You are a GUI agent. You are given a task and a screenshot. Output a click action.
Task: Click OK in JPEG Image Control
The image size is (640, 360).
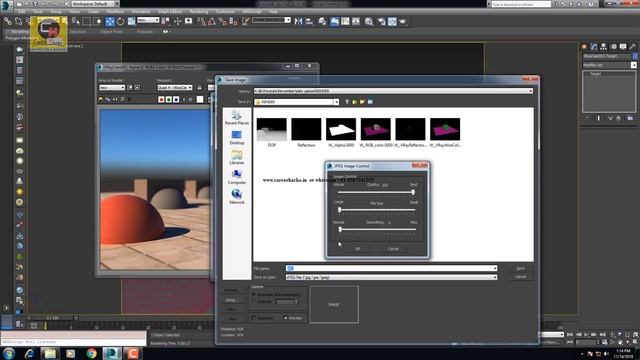click(x=357, y=249)
